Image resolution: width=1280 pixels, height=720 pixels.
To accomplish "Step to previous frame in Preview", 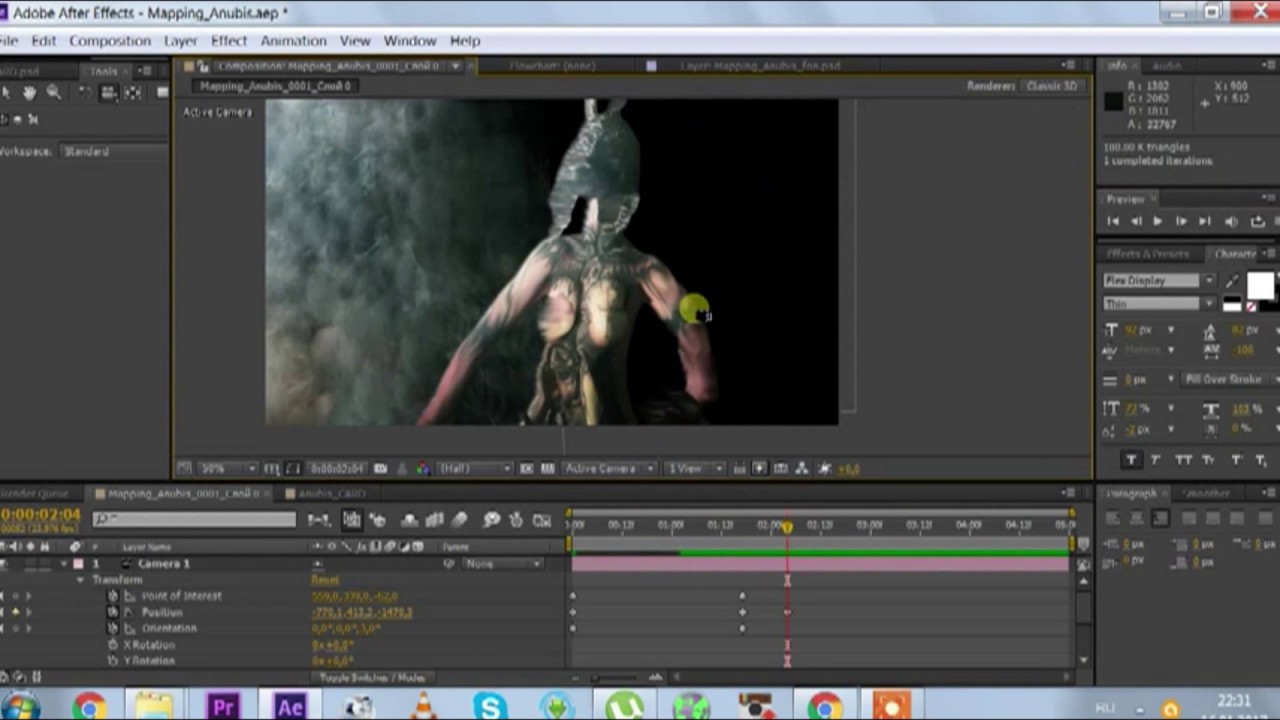I will coord(1136,221).
